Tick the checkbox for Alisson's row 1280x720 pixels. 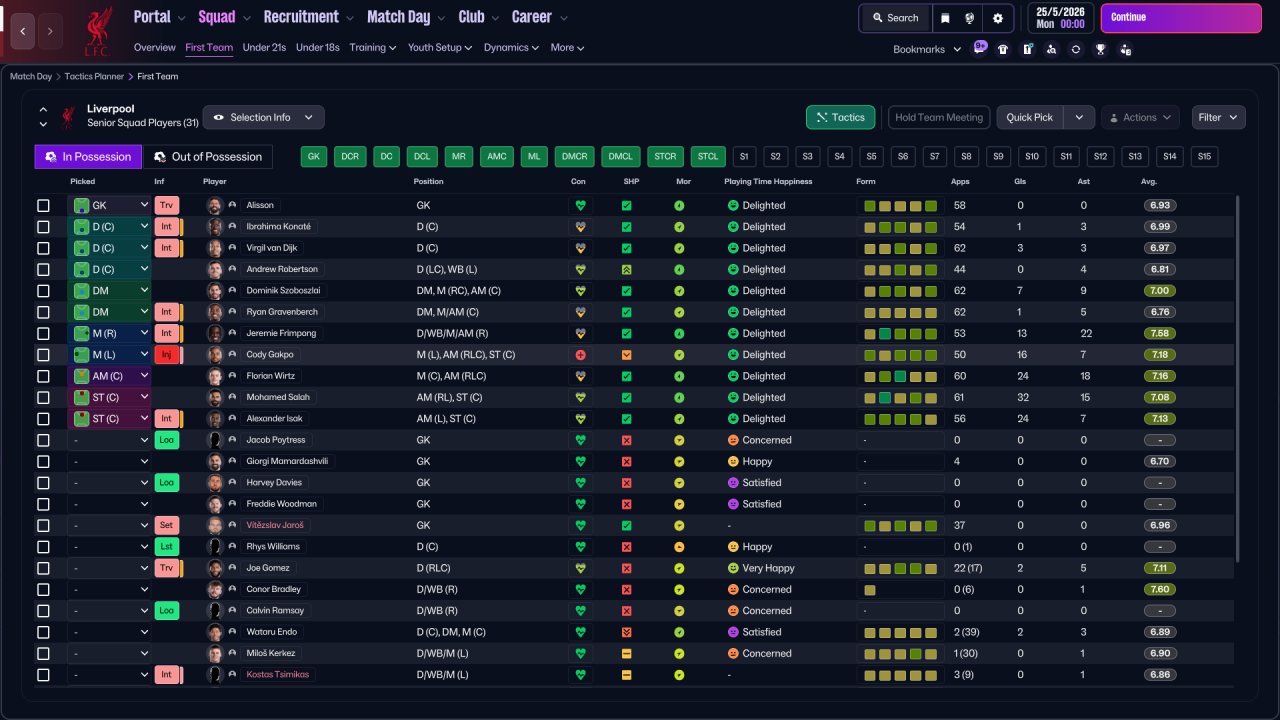tap(43, 205)
